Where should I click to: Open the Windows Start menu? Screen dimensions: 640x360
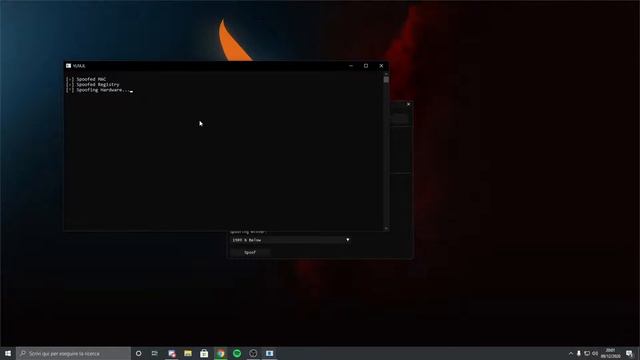8,353
